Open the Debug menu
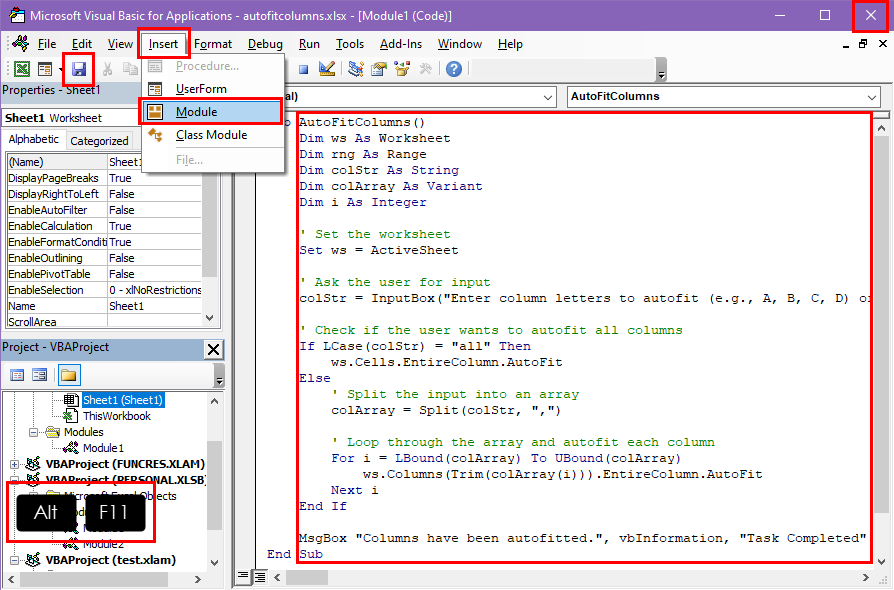The image size is (894, 590). [x=265, y=44]
